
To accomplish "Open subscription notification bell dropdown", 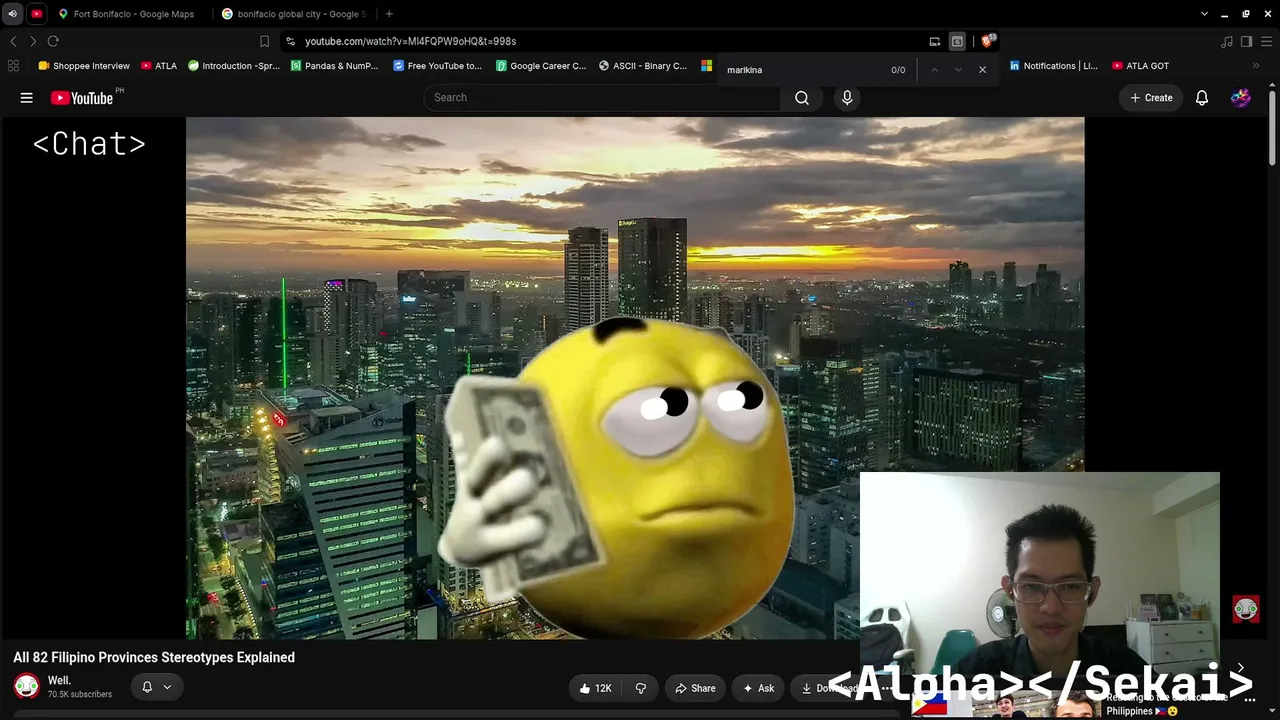I will point(156,687).
